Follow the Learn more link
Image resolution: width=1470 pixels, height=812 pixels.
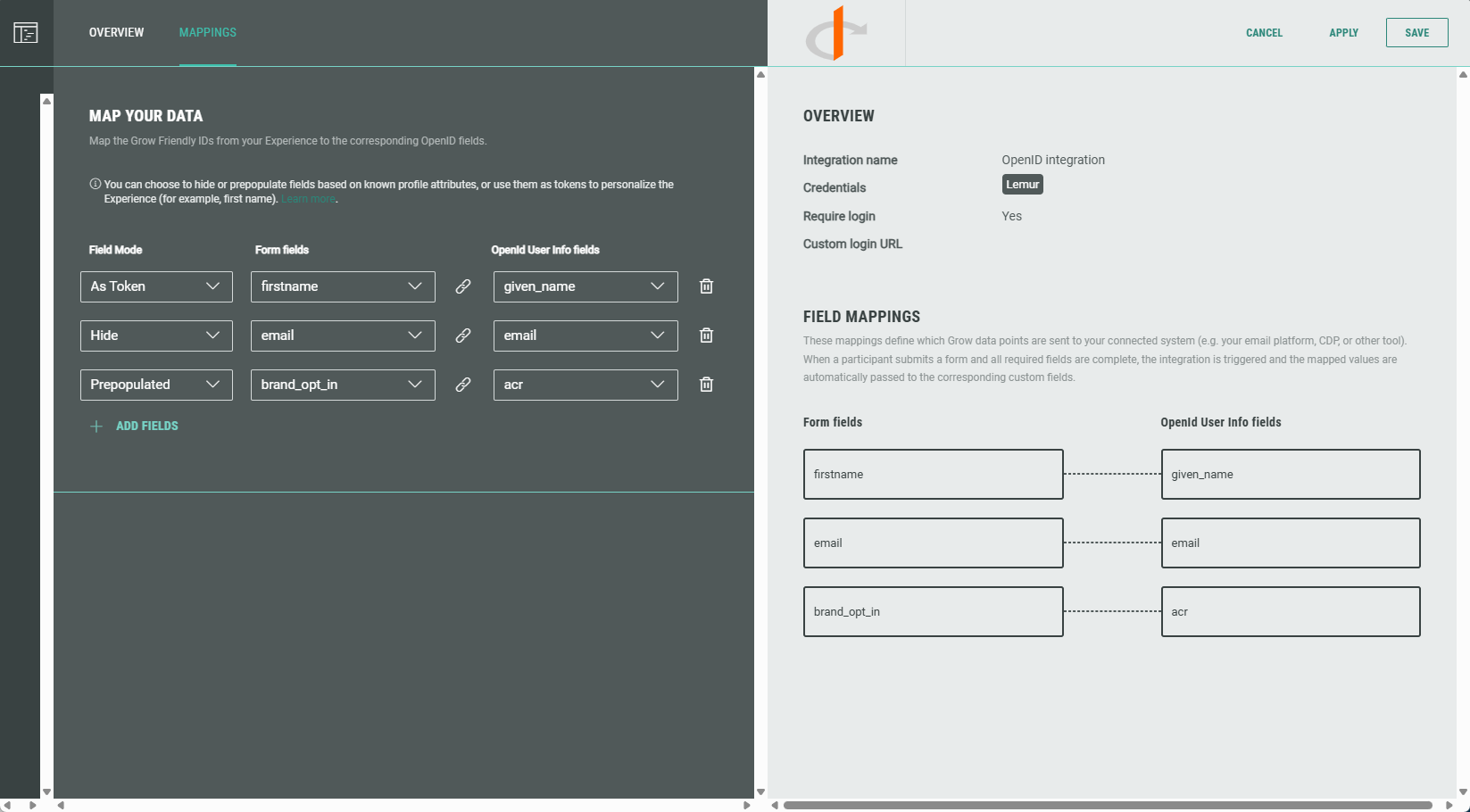pyautogui.click(x=308, y=199)
